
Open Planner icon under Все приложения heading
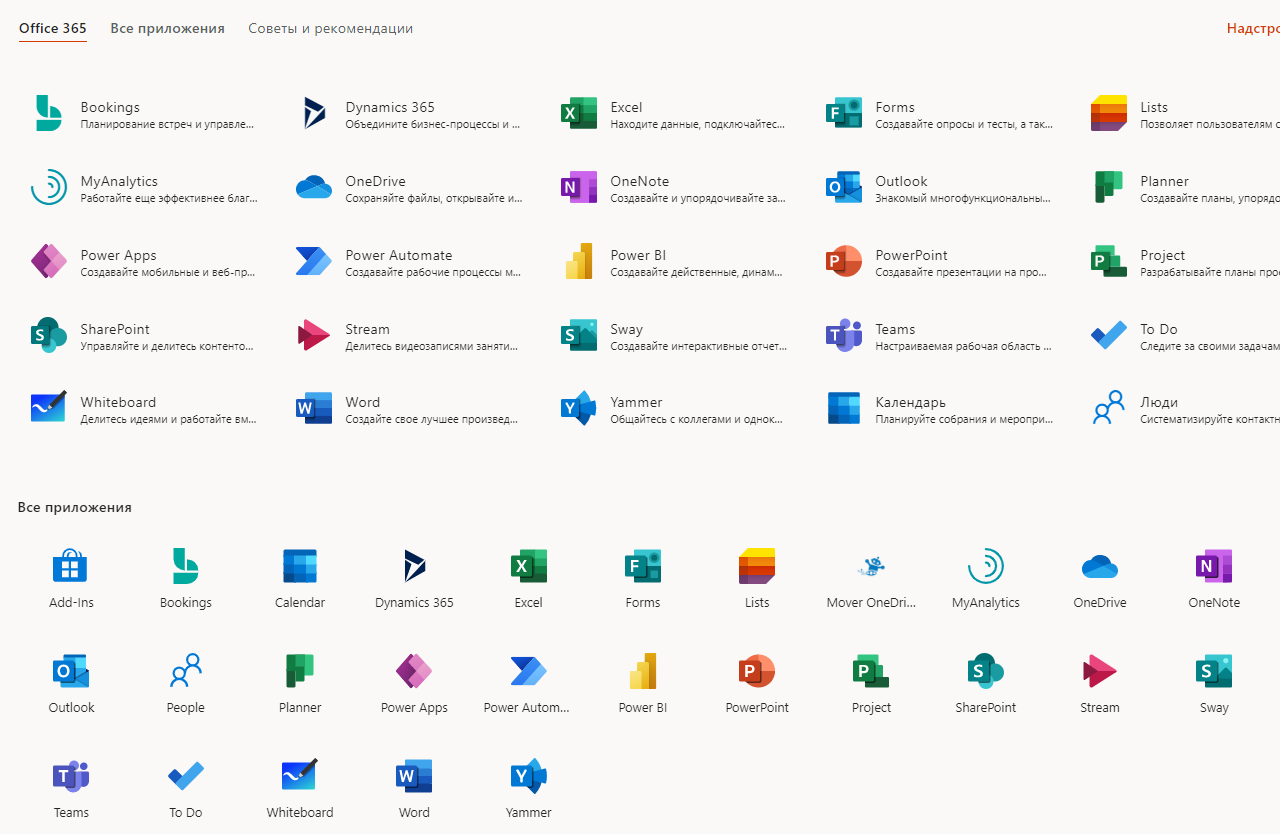point(300,672)
